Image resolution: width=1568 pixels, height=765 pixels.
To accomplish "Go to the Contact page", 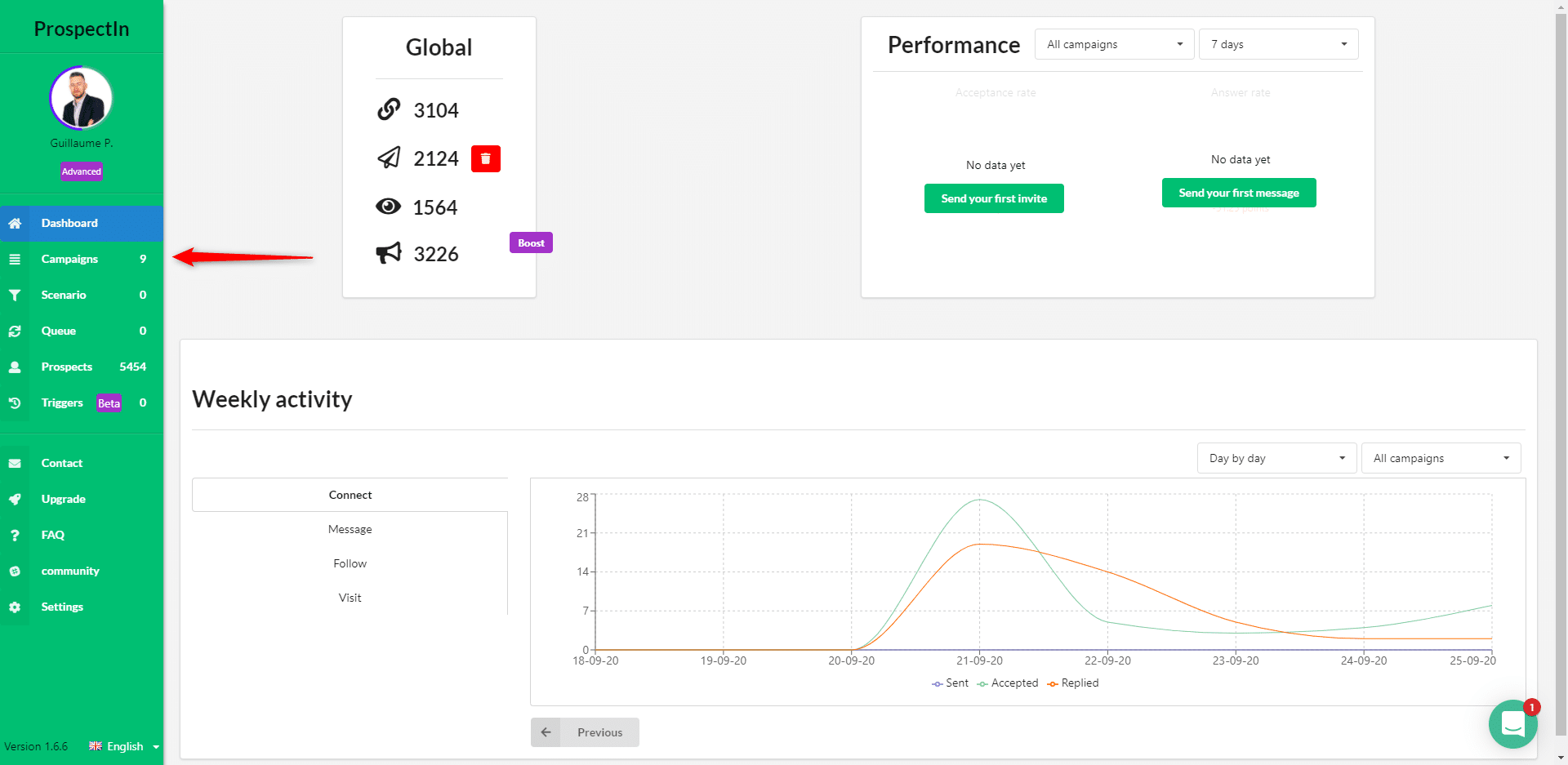I will click(82, 463).
